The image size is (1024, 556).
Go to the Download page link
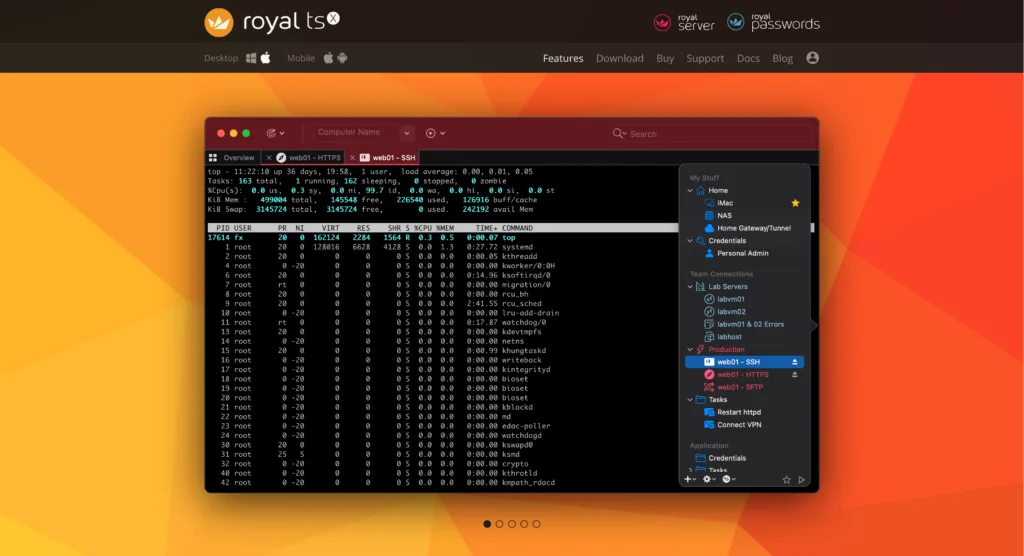(x=620, y=58)
